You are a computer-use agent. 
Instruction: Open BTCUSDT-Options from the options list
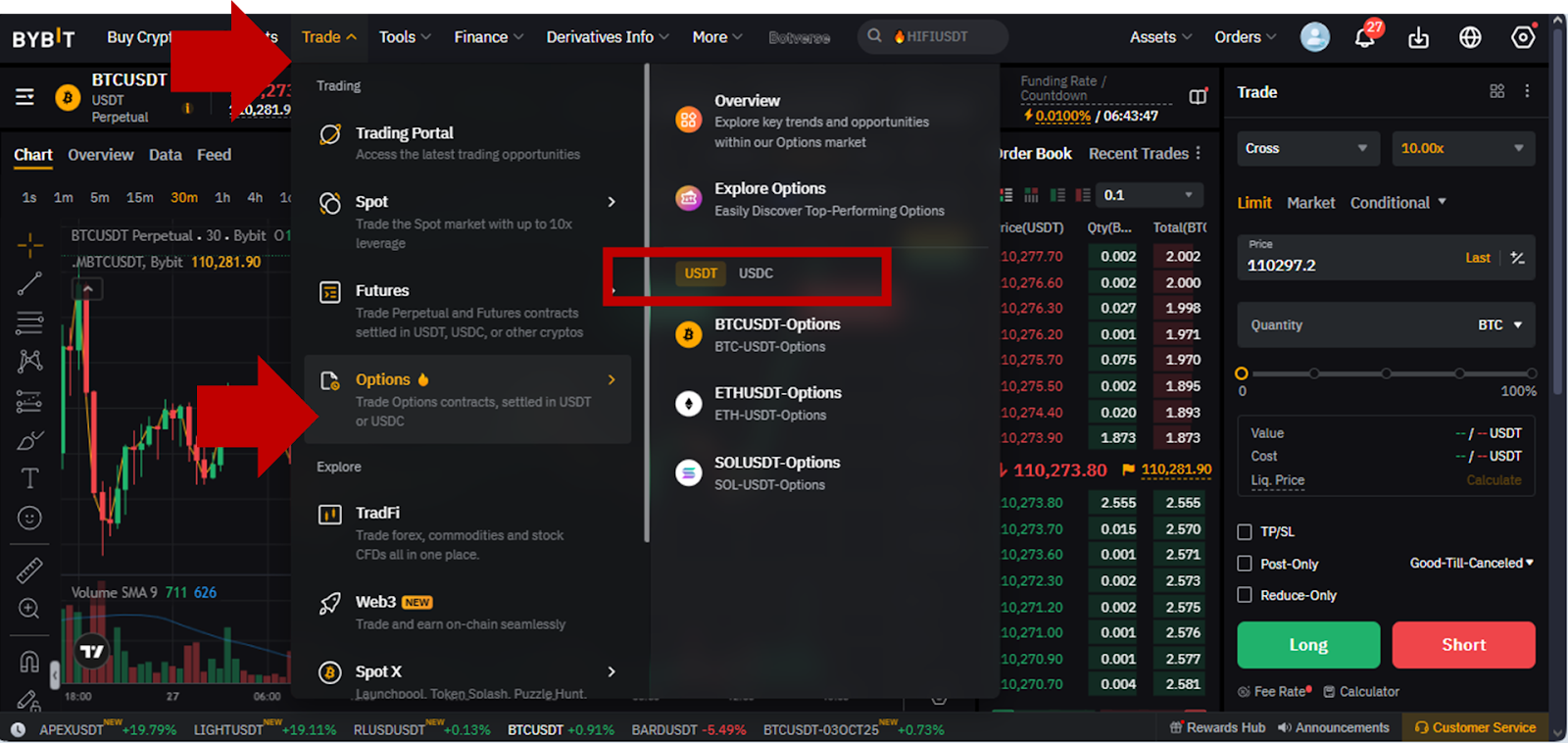coord(777,334)
